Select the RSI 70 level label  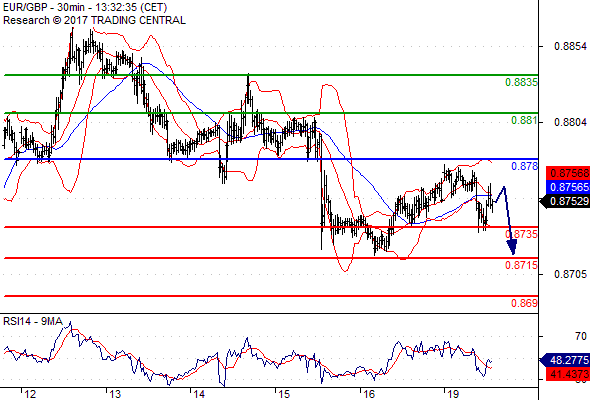[x=581, y=336]
